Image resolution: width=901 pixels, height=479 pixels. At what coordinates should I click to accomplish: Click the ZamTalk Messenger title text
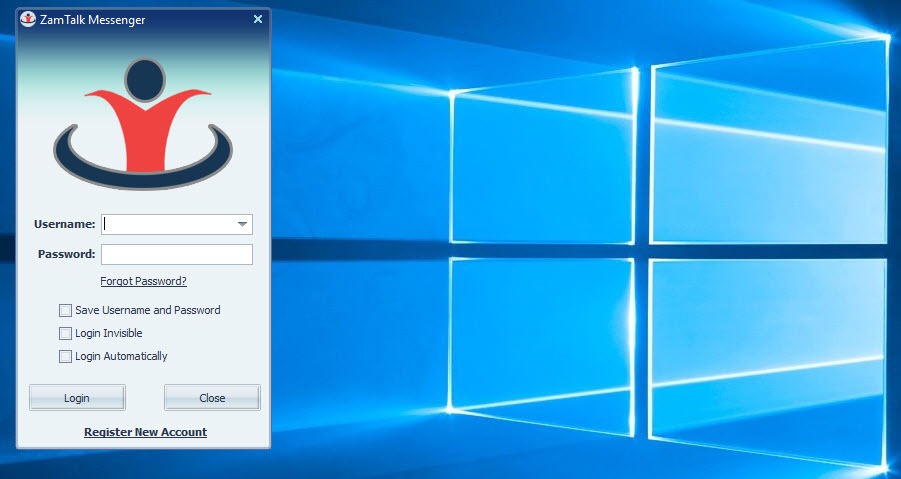click(x=93, y=20)
